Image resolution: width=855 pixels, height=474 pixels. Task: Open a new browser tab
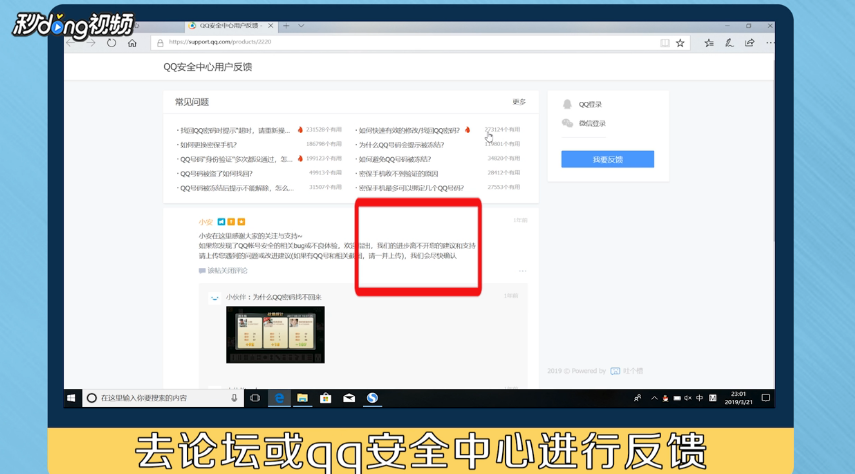coord(286,26)
